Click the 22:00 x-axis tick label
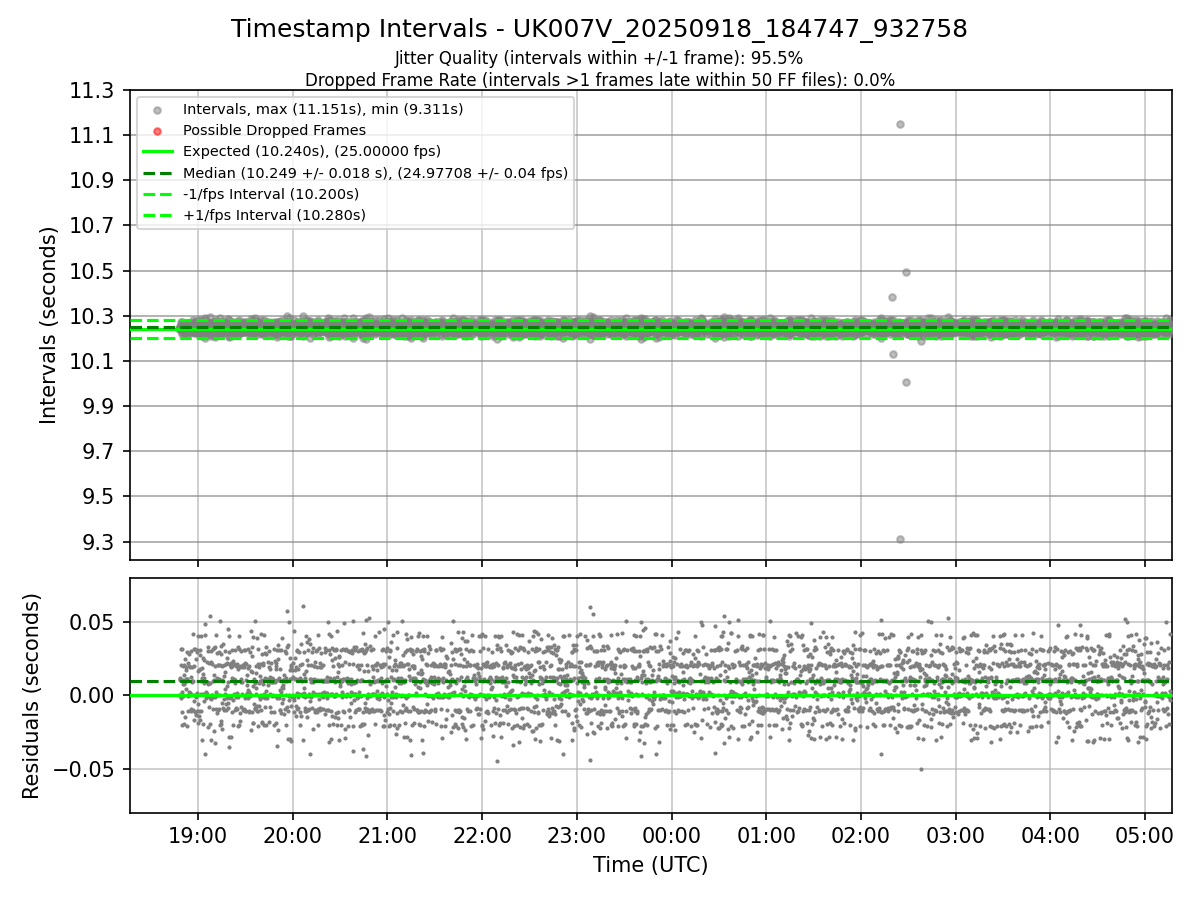Viewport: 1200px width, 900px height. [482, 833]
